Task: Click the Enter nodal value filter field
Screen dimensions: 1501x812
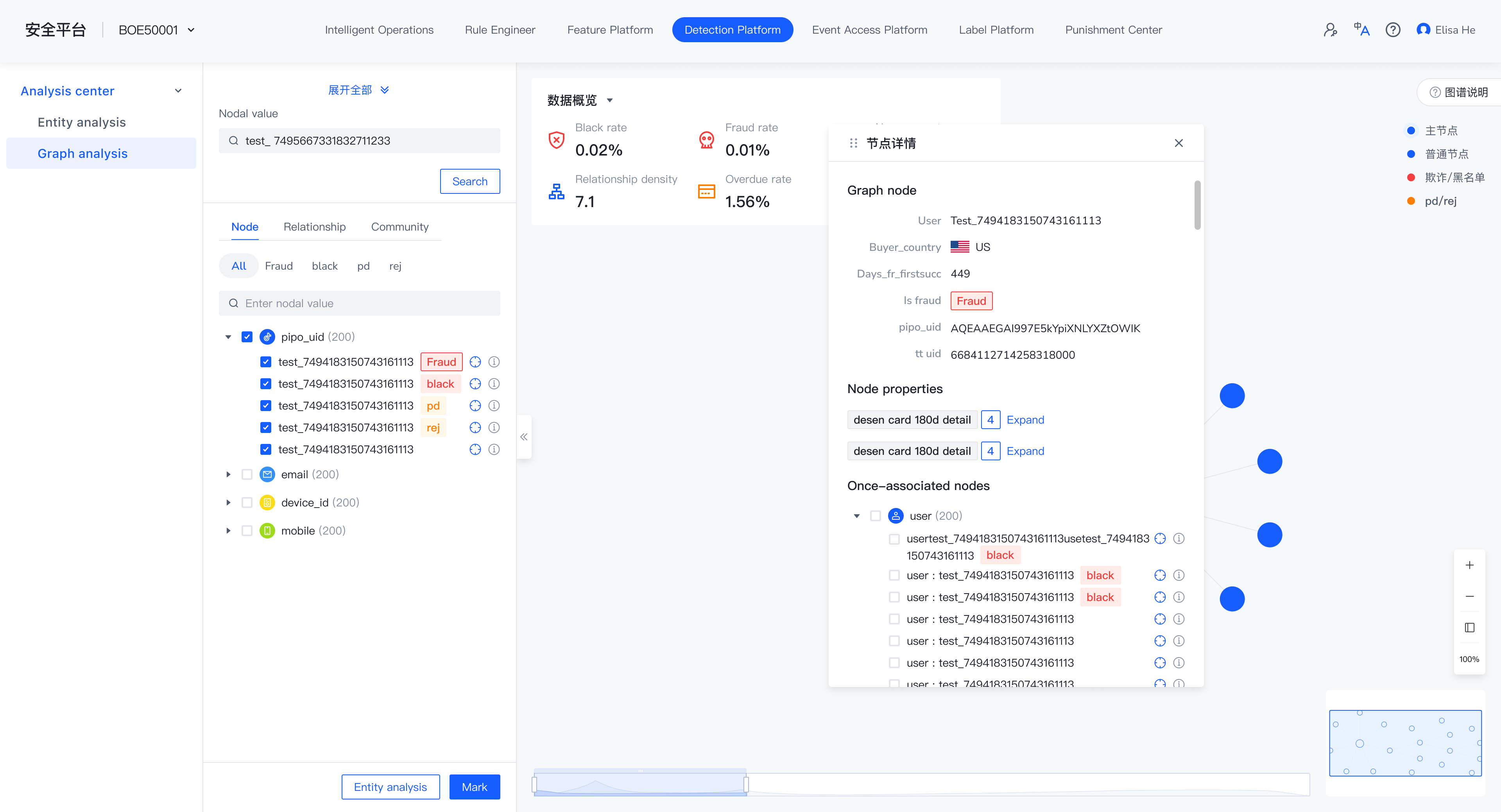Action: coord(360,304)
